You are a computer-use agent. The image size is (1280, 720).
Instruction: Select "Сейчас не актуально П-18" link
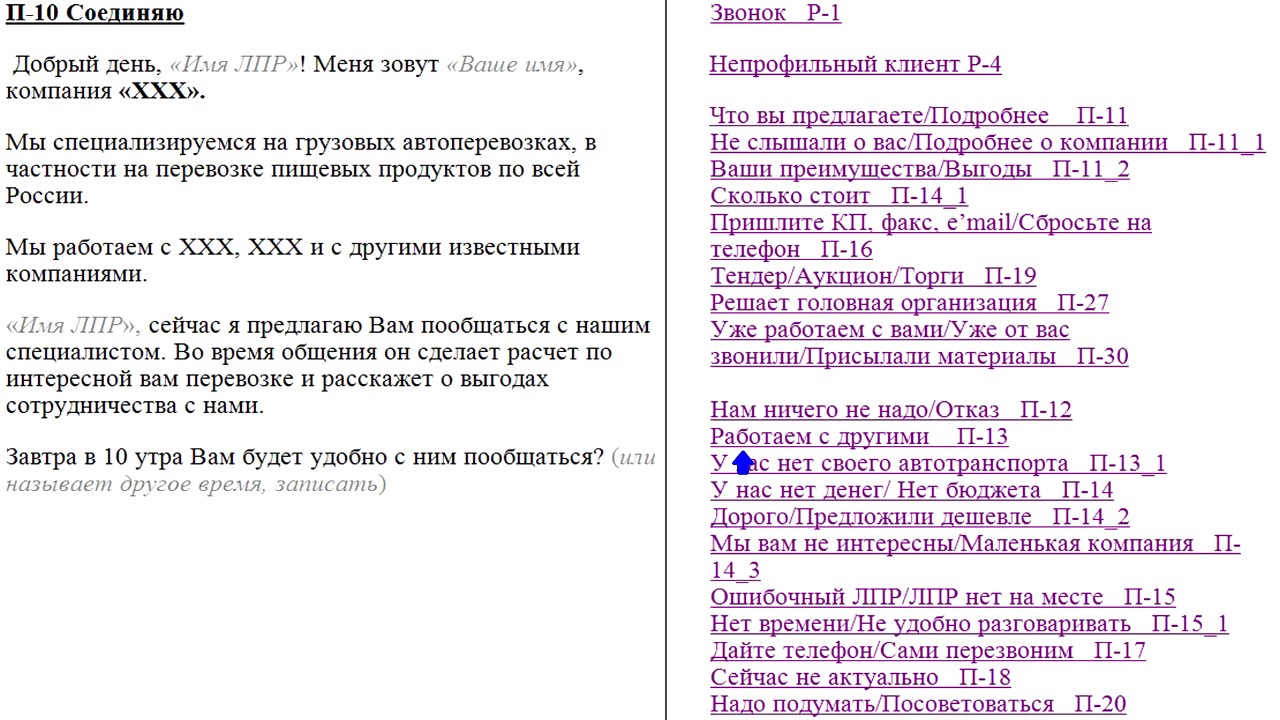(x=861, y=678)
